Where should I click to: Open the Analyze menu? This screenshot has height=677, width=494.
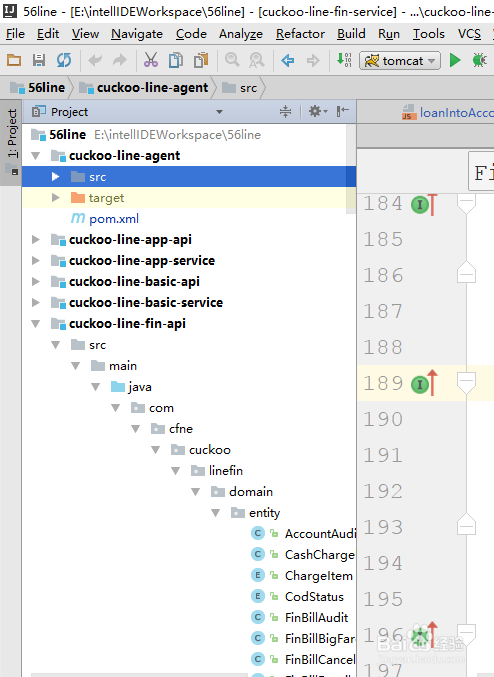coord(241,34)
